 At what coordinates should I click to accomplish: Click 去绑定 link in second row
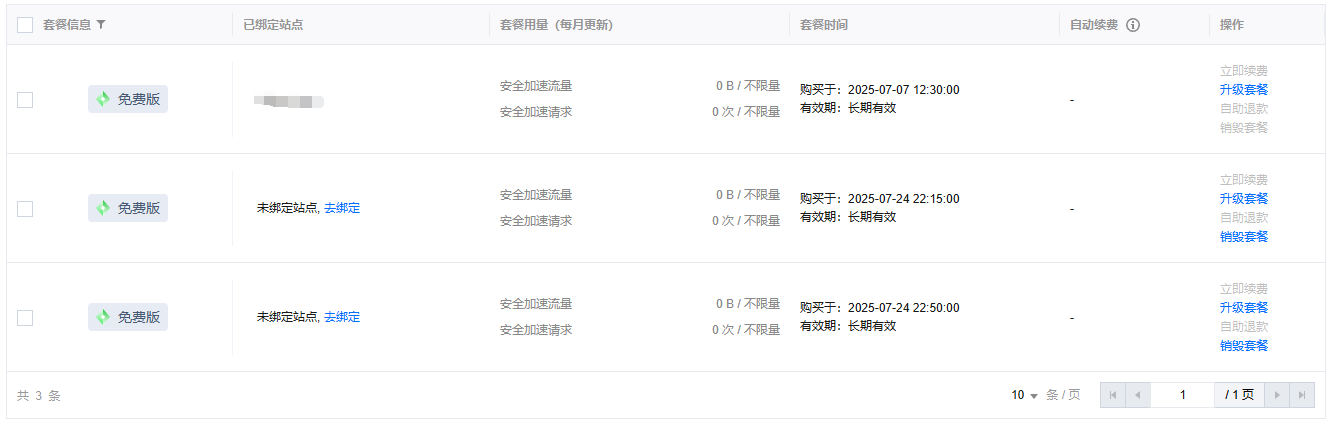pos(342,208)
